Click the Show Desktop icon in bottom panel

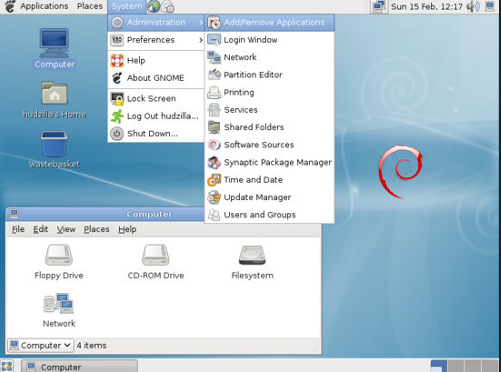pyautogui.click(x=7, y=366)
